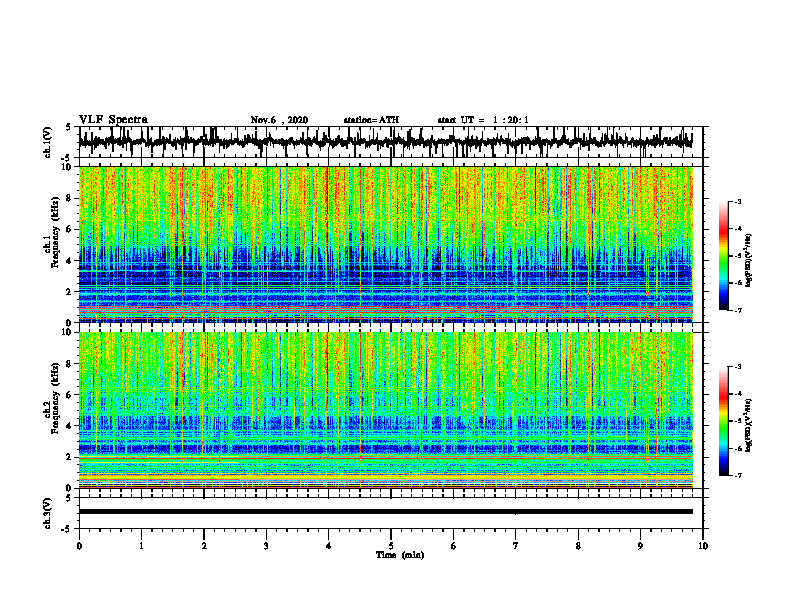Image resolution: width=792 pixels, height=612 pixels.
Task: Click the ch.2 frequency axis "4" tick label
Action: [x=69, y=426]
